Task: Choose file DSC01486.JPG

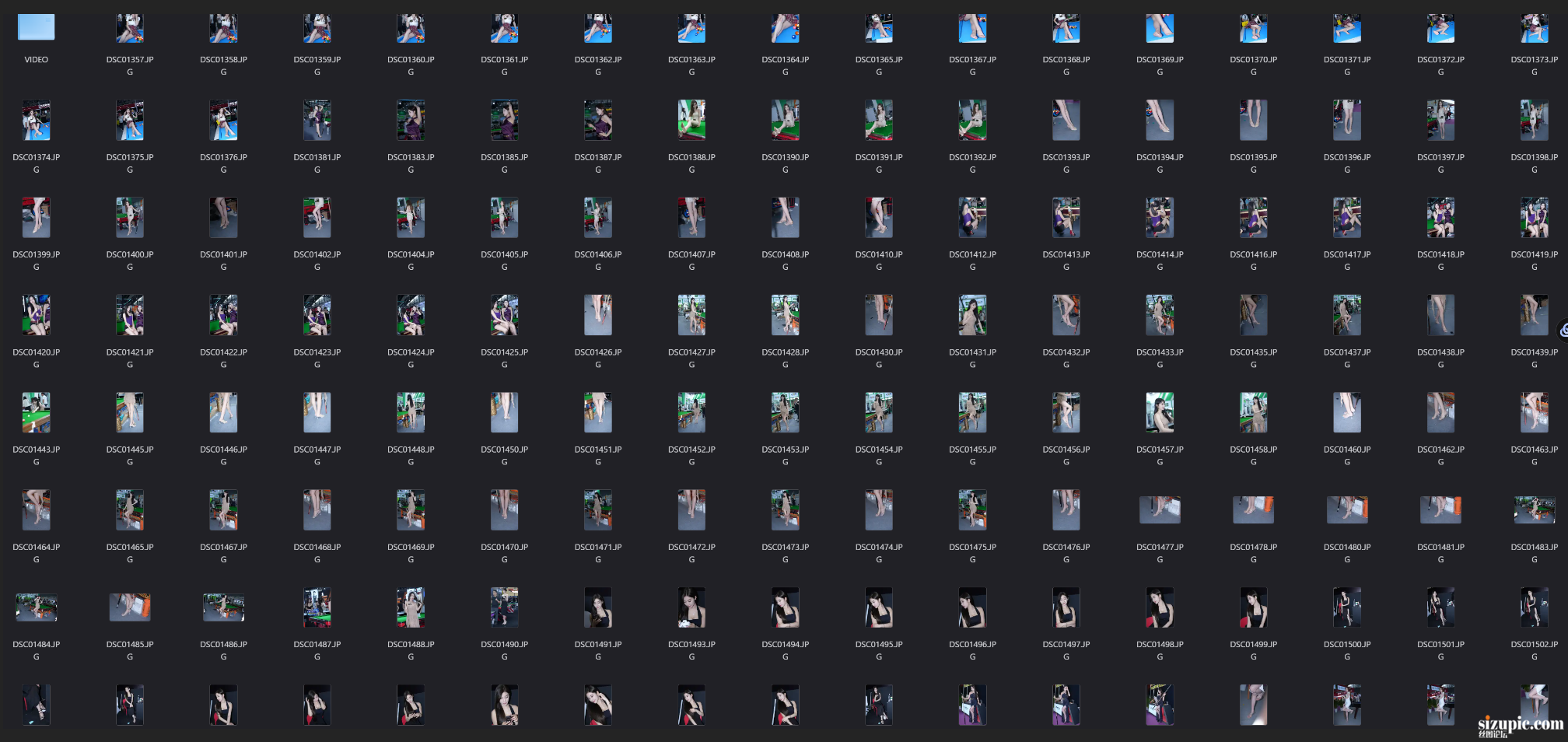Action: (x=223, y=607)
